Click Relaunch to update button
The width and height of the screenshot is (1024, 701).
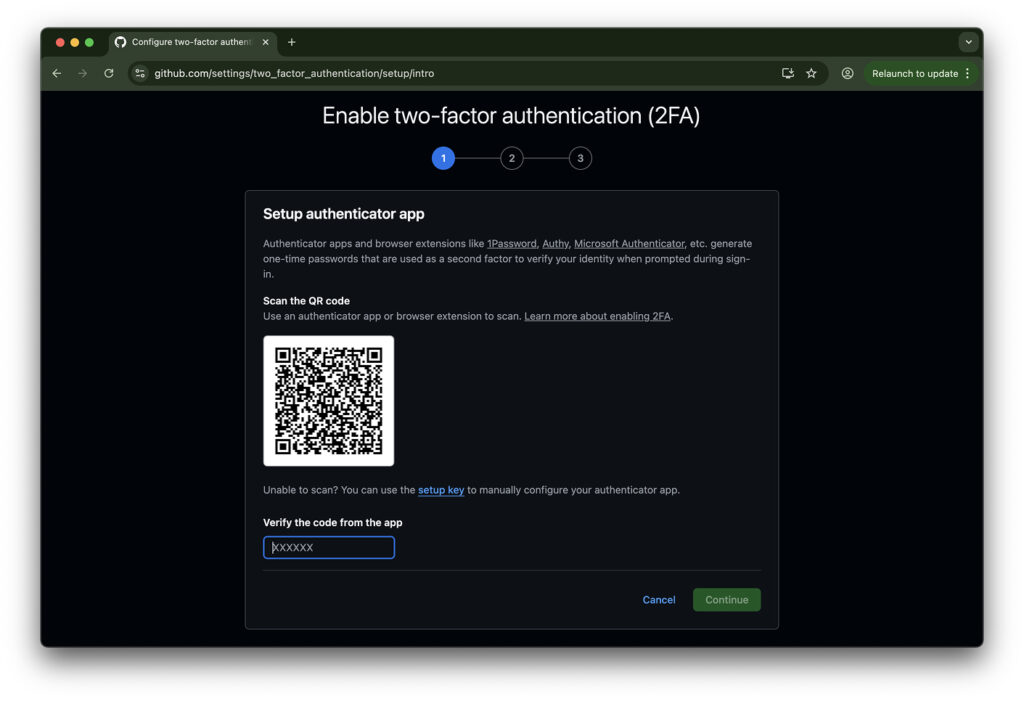point(915,73)
